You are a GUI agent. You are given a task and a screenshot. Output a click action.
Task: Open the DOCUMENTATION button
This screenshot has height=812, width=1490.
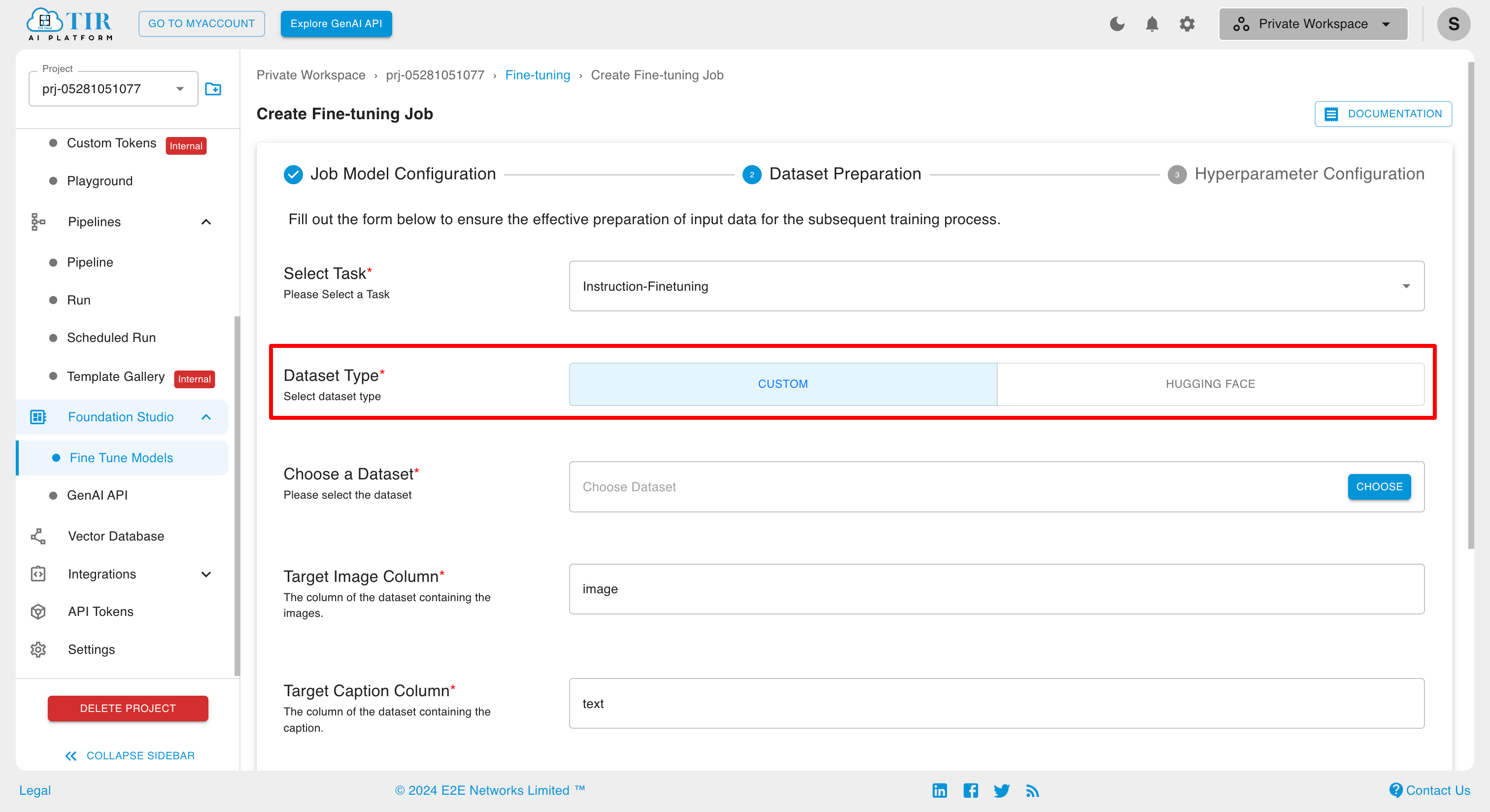[1383, 113]
